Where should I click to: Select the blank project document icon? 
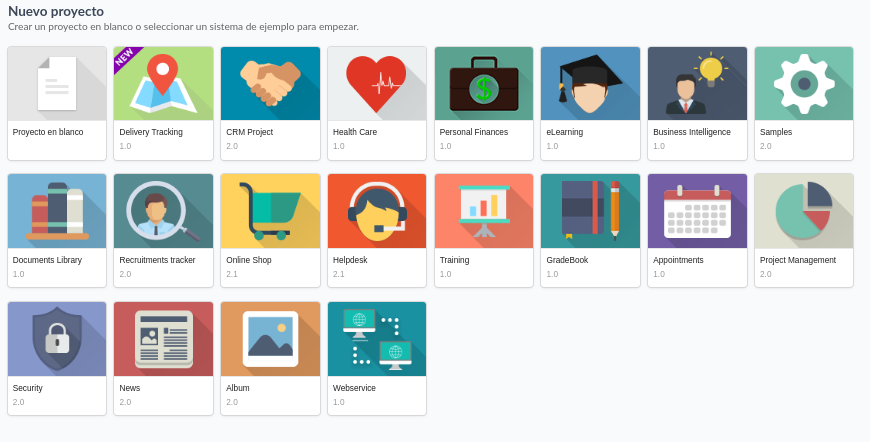57,84
